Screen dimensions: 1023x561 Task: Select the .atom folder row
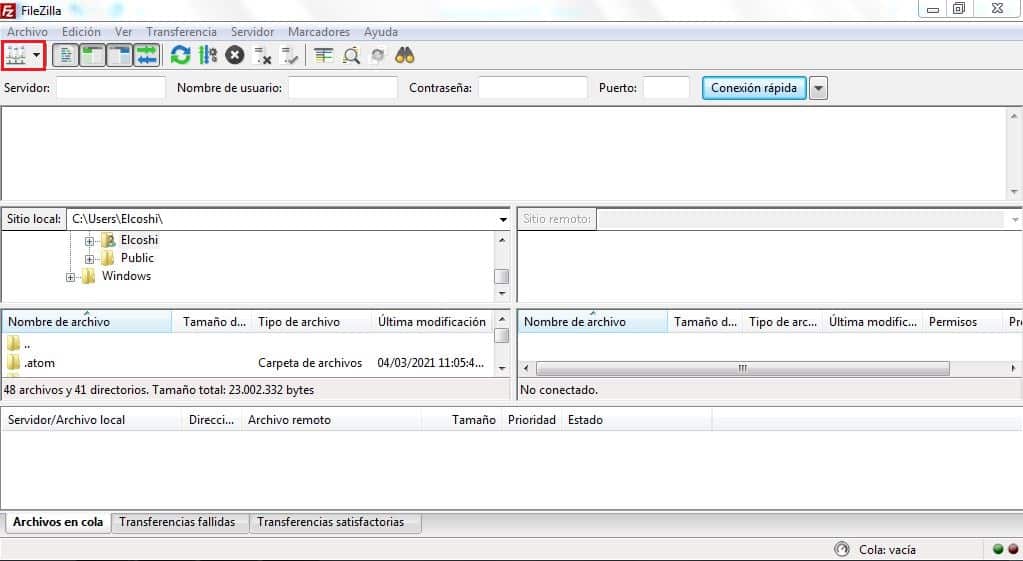247,363
